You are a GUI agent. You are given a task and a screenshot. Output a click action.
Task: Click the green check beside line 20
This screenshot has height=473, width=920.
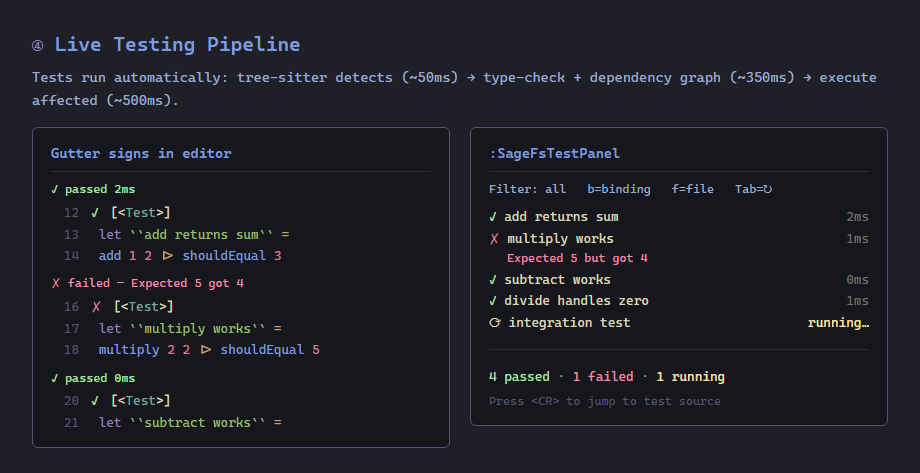(x=95, y=400)
